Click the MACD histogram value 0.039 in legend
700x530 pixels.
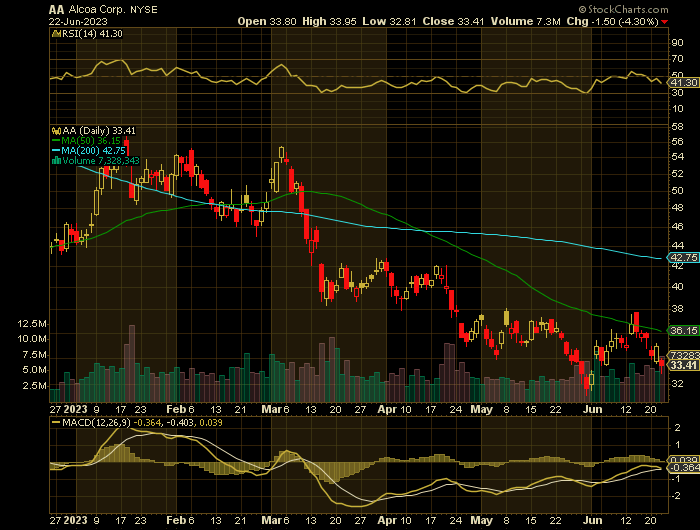pyautogui.click(x=211, y=422)
